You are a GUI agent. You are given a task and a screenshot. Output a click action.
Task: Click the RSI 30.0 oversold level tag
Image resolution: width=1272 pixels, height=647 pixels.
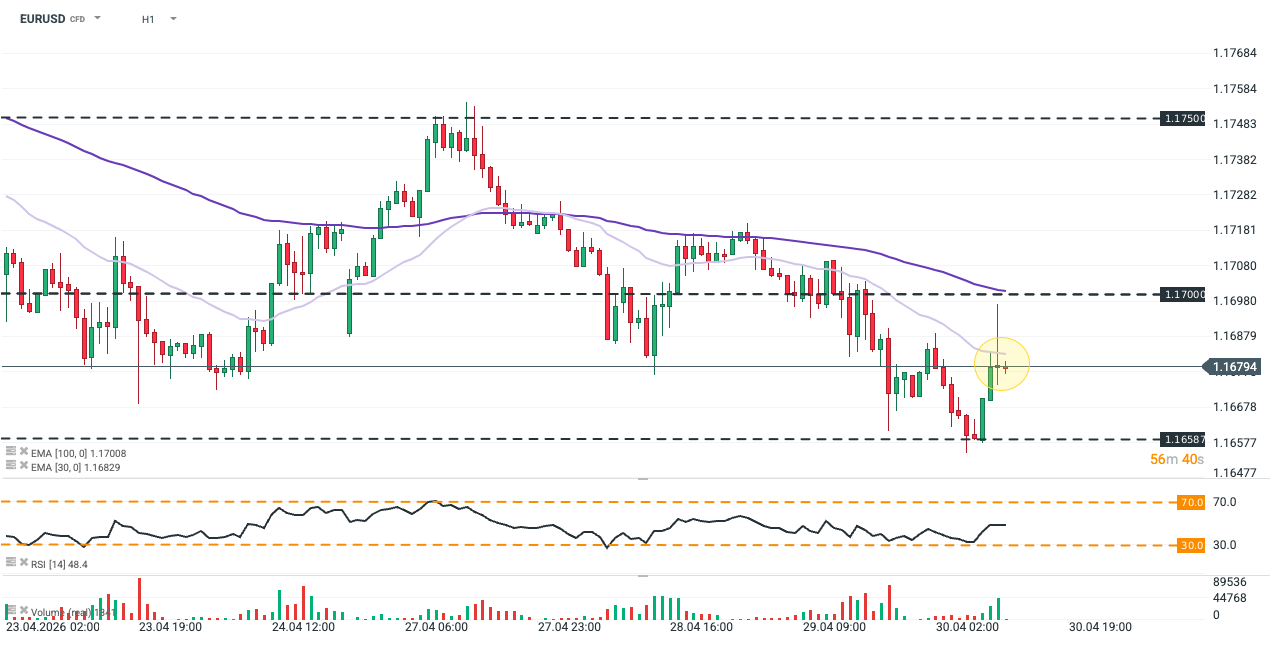1191,545
